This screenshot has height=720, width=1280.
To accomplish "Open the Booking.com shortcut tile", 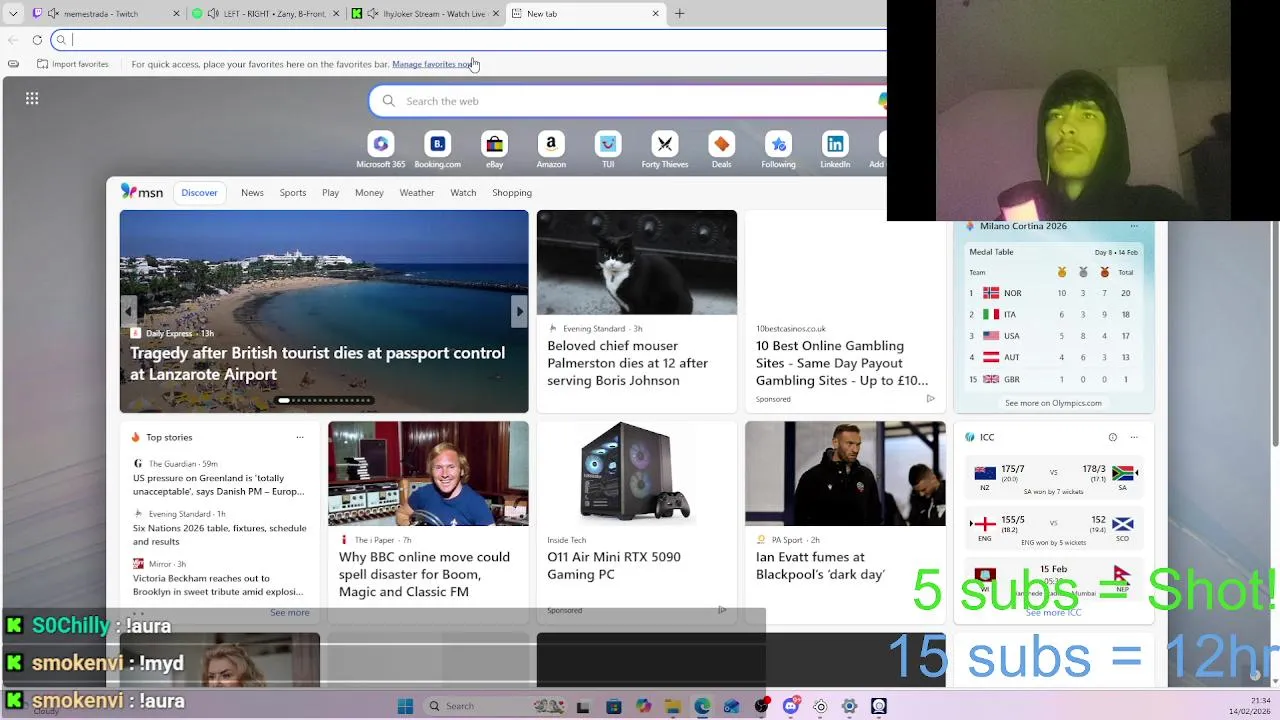I will click(437, 150).
